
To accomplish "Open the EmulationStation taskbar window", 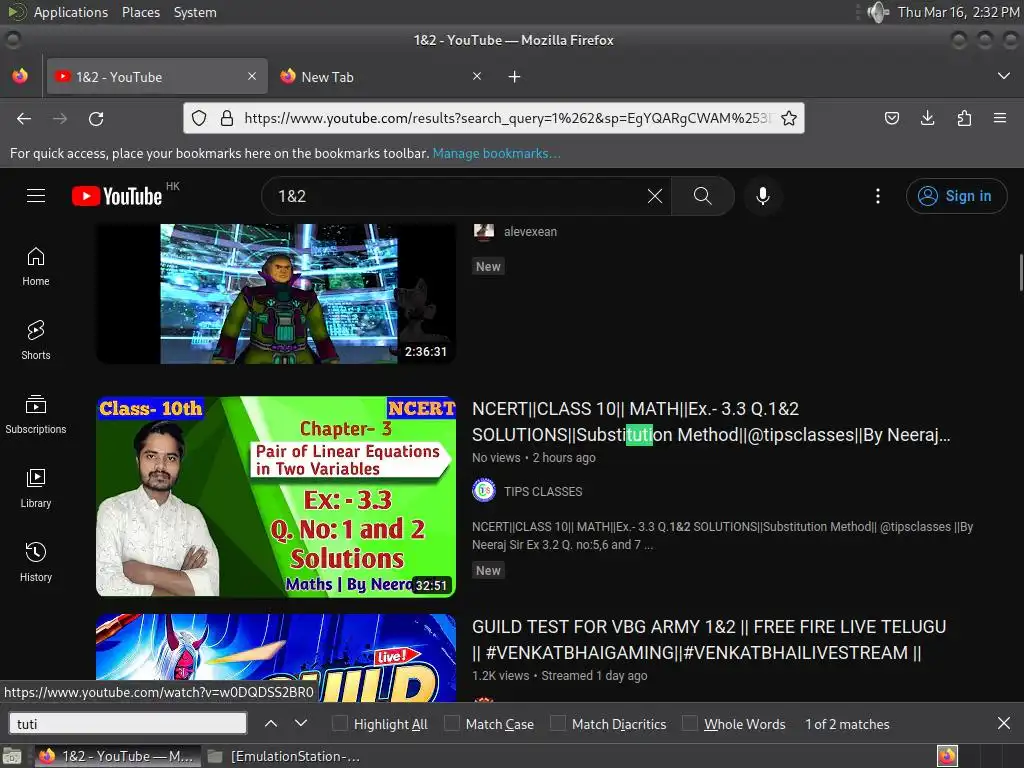I will pos(284,756).
